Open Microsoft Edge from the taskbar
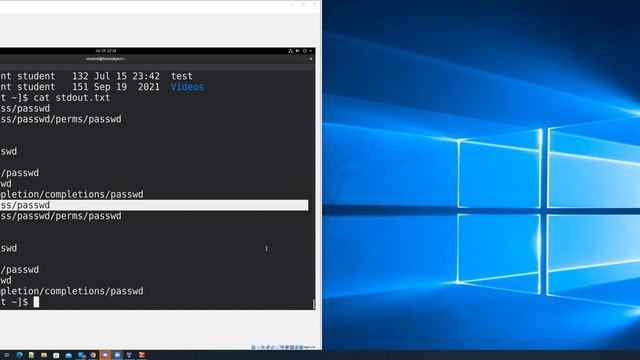 [19, 355]
